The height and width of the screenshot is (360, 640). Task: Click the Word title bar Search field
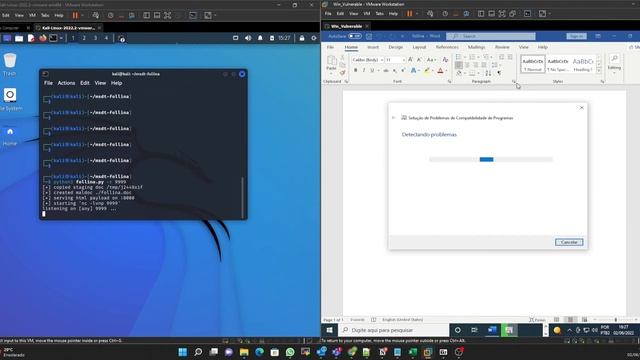[x=491, y=36]
